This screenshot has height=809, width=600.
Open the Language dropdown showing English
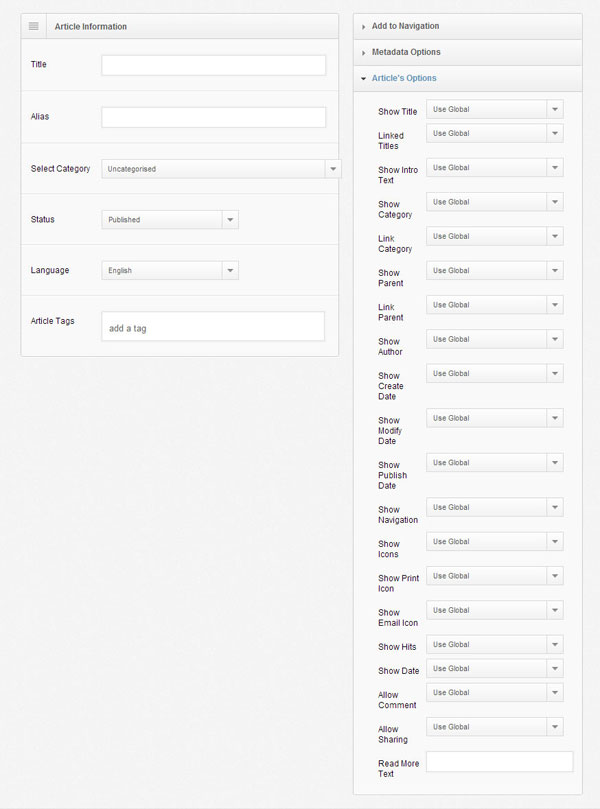point(170,270)
